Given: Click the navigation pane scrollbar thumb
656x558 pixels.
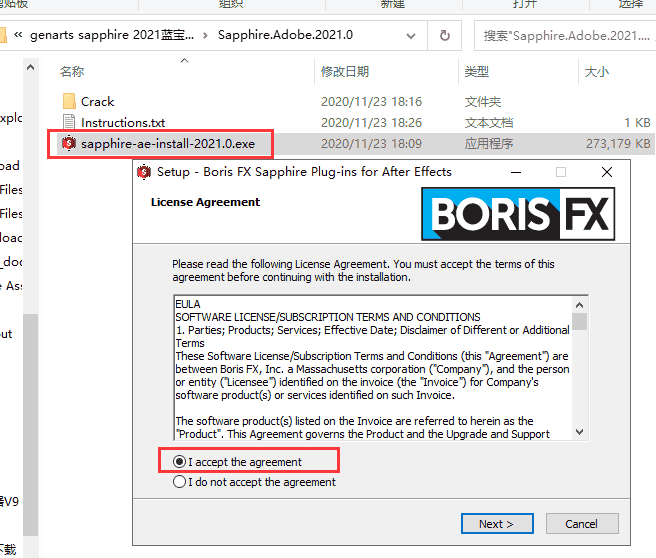Looking at the screenshot, I should 30,425.
